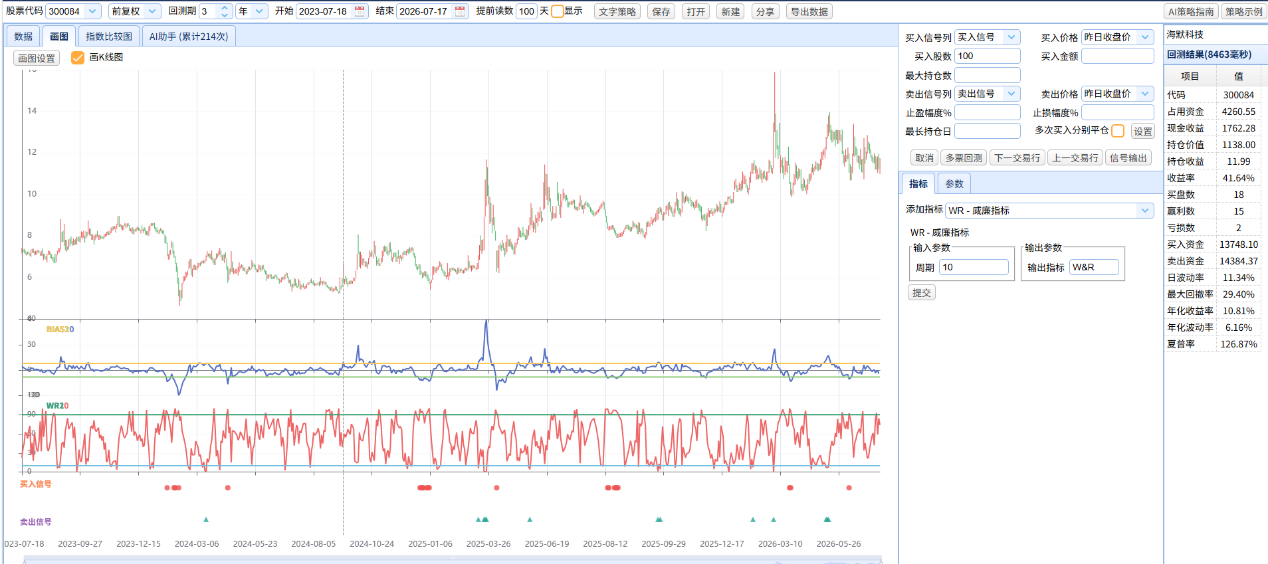Click the AI策略指南 button

[x=1190, y=11]
